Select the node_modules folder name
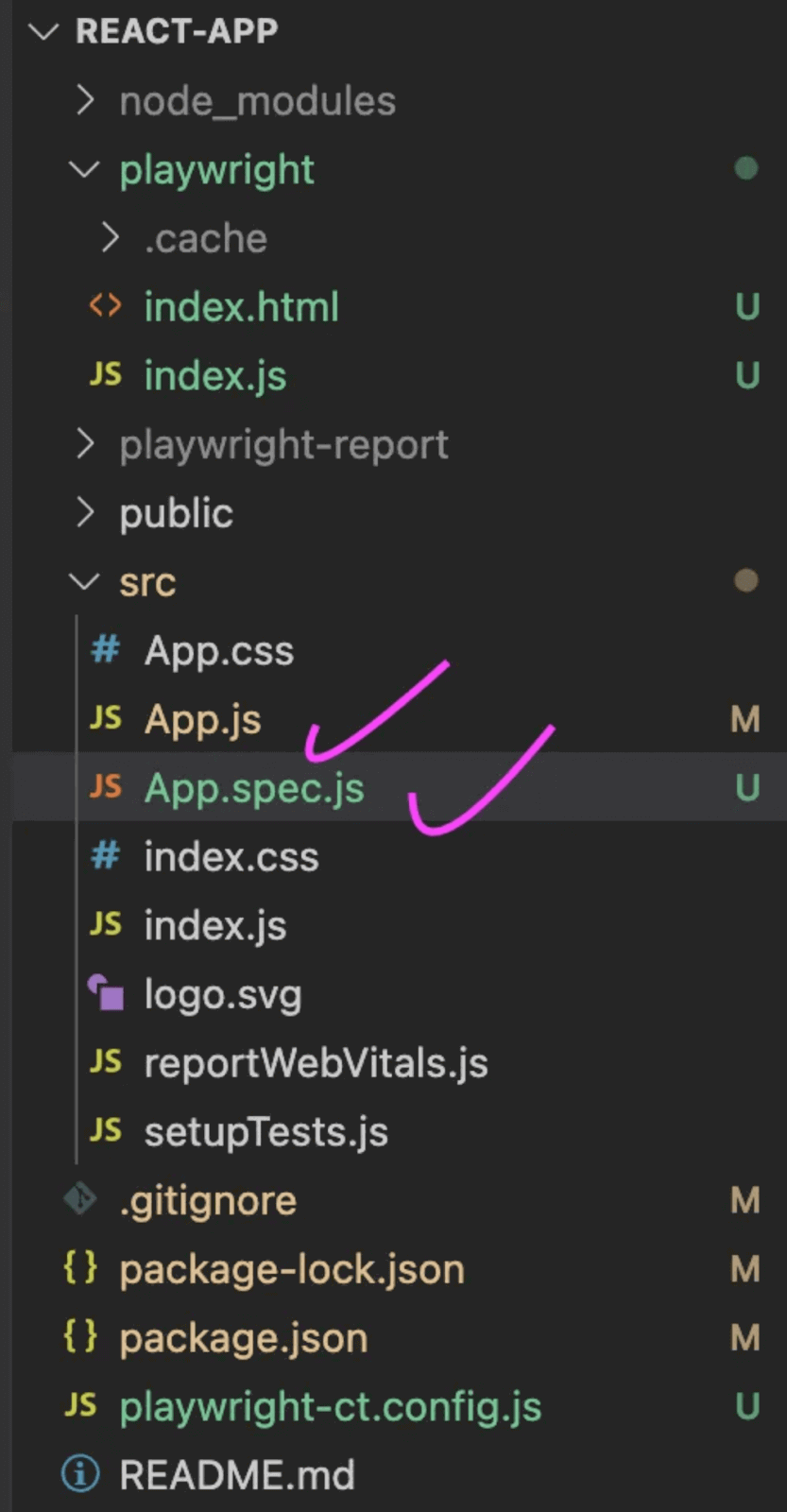Screen dimensions: 787x1512 pos(257,101)
